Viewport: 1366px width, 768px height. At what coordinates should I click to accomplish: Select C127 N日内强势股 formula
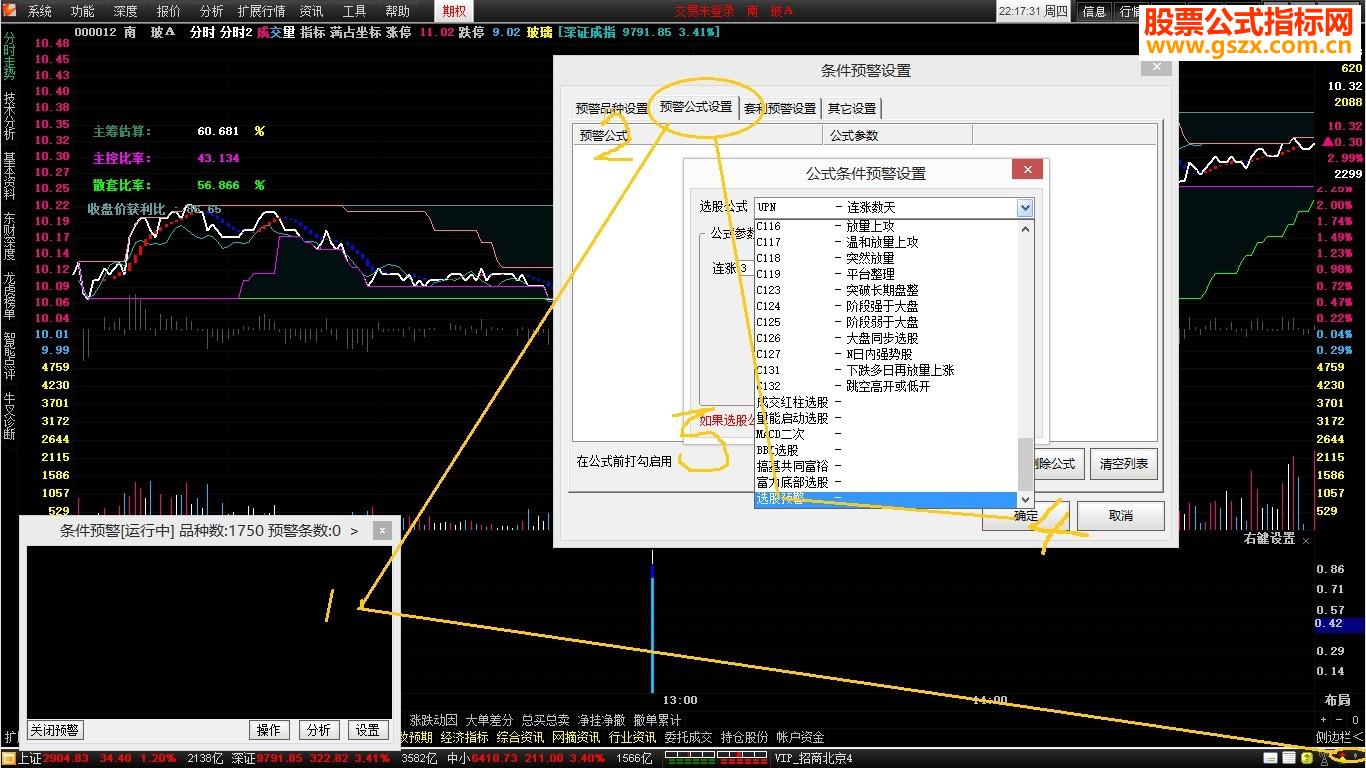click(x=885, y=354)
